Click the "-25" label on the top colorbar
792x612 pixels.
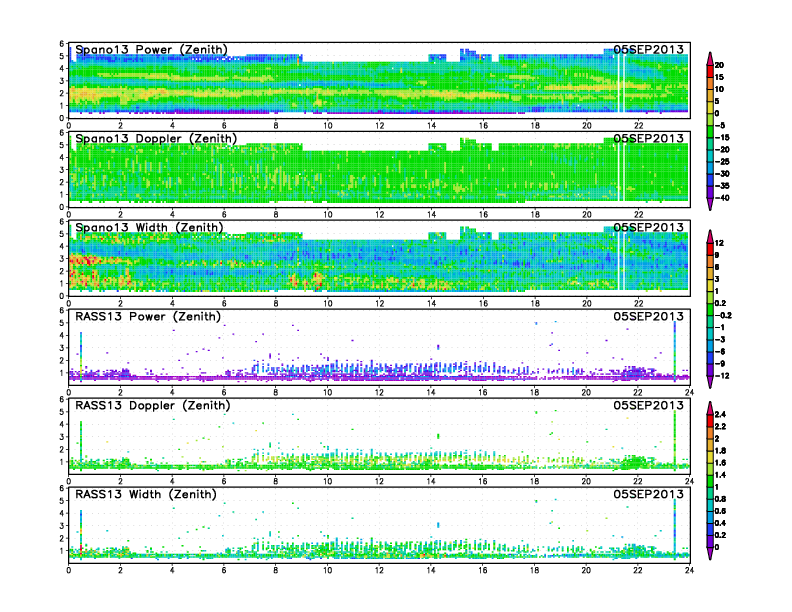tap(722, 162)
